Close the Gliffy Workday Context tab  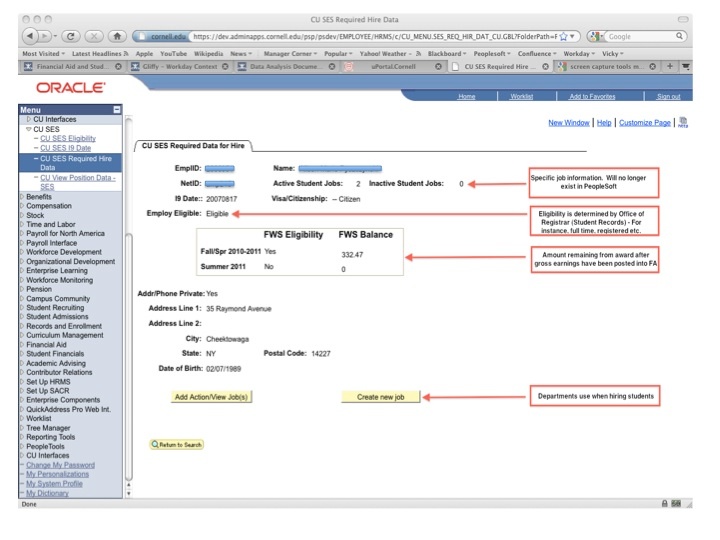click(x=225, y=67)
